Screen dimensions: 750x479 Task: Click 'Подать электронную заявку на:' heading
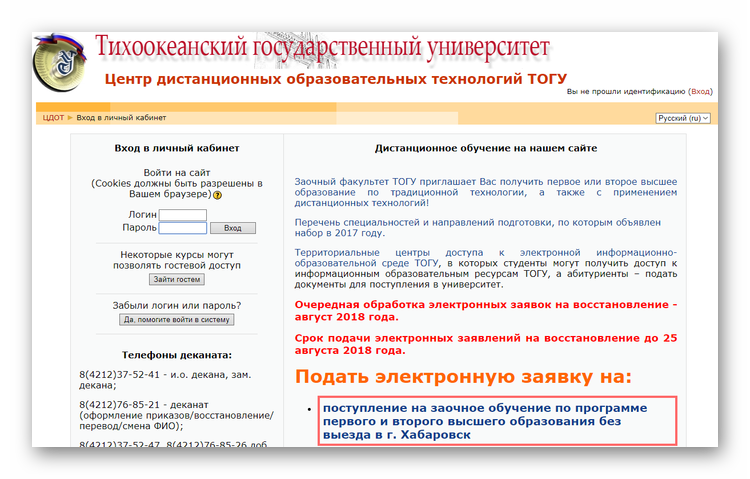(x=463, y=377)
